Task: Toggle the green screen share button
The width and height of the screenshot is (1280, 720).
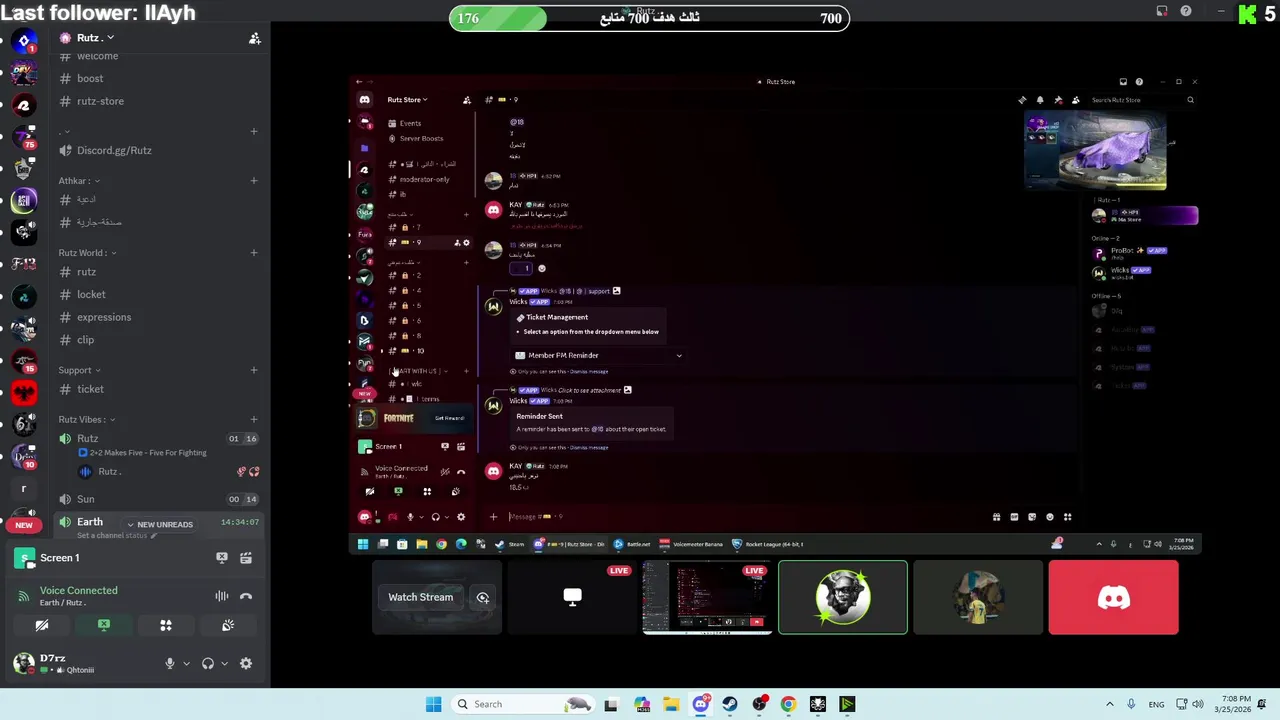Action: [104, 625]
